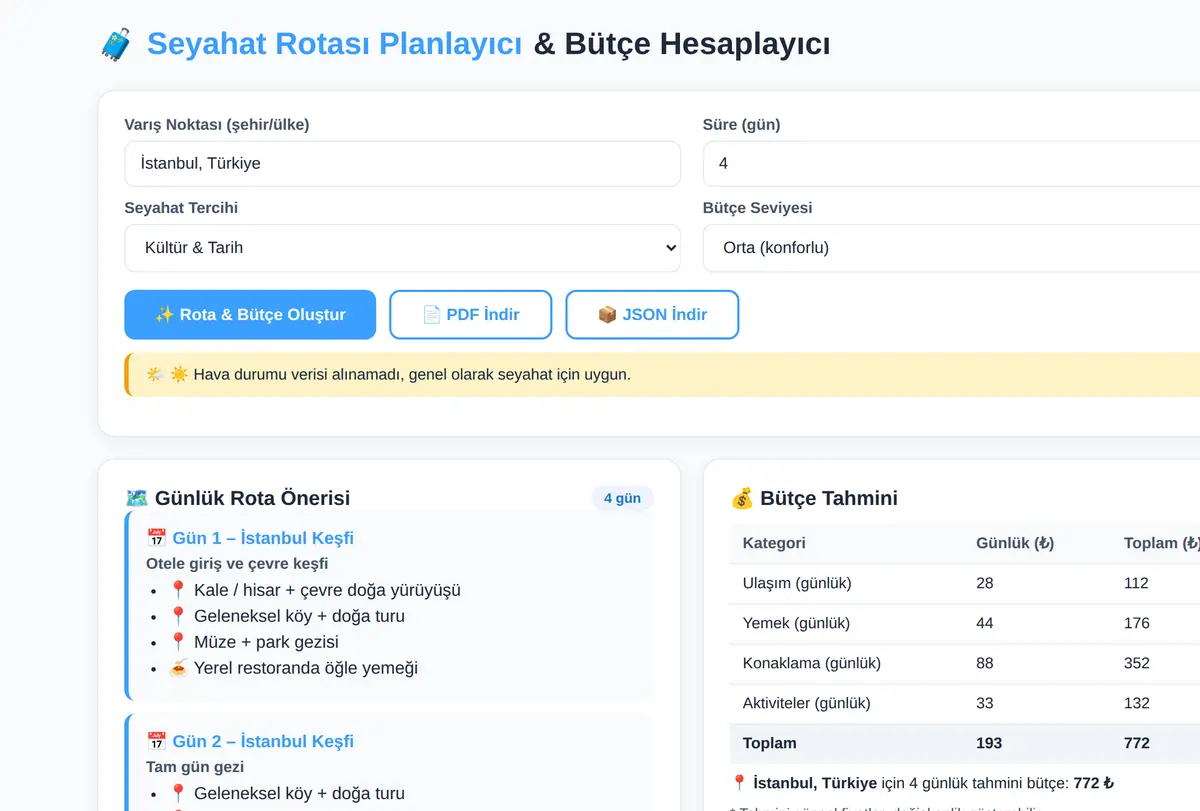Image resolution: width=1200 pixels, height=811 pixels.
Task: Click the '4 gün' badge
Action: (x=622, y=498)
